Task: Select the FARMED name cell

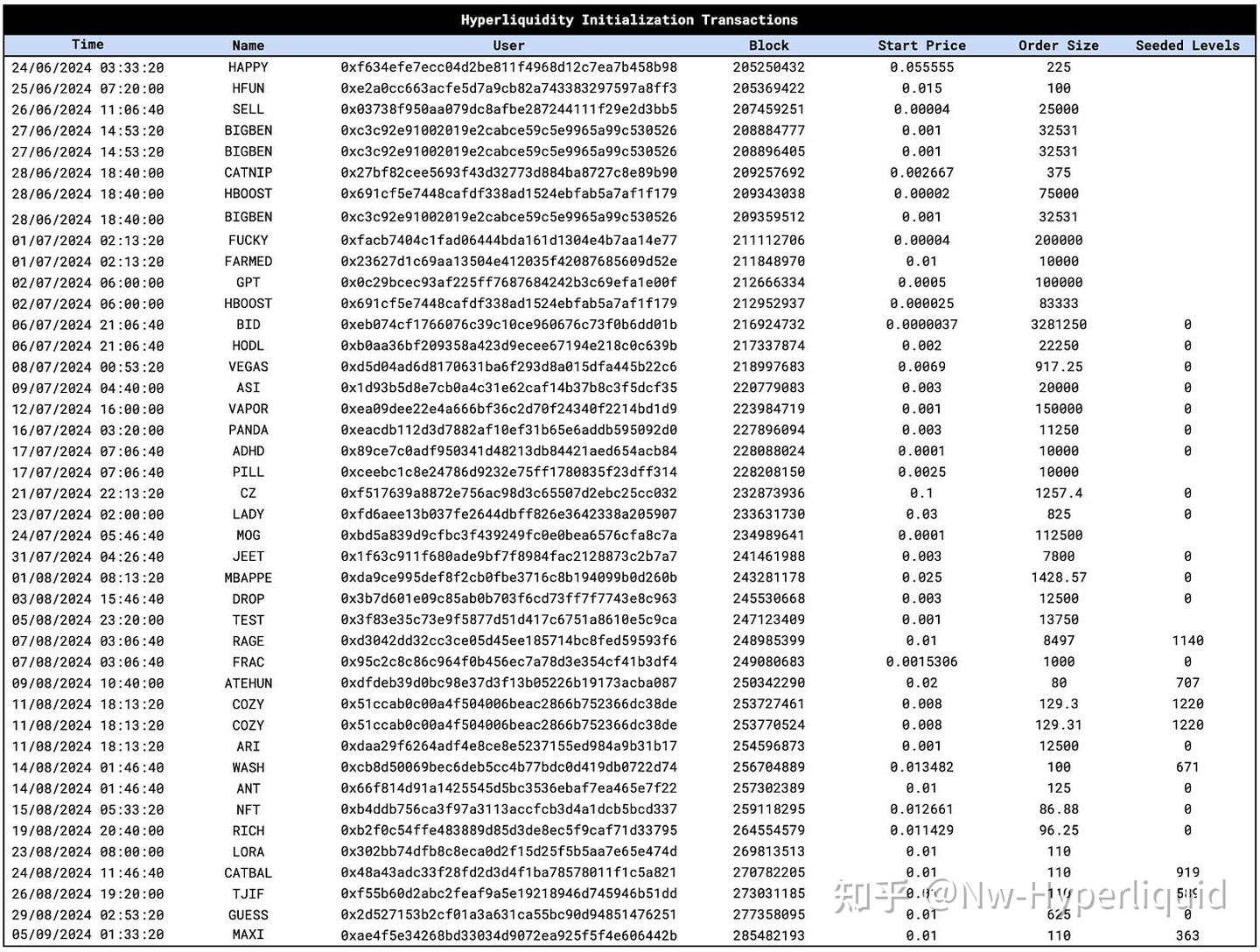Action: click(248, 262)
